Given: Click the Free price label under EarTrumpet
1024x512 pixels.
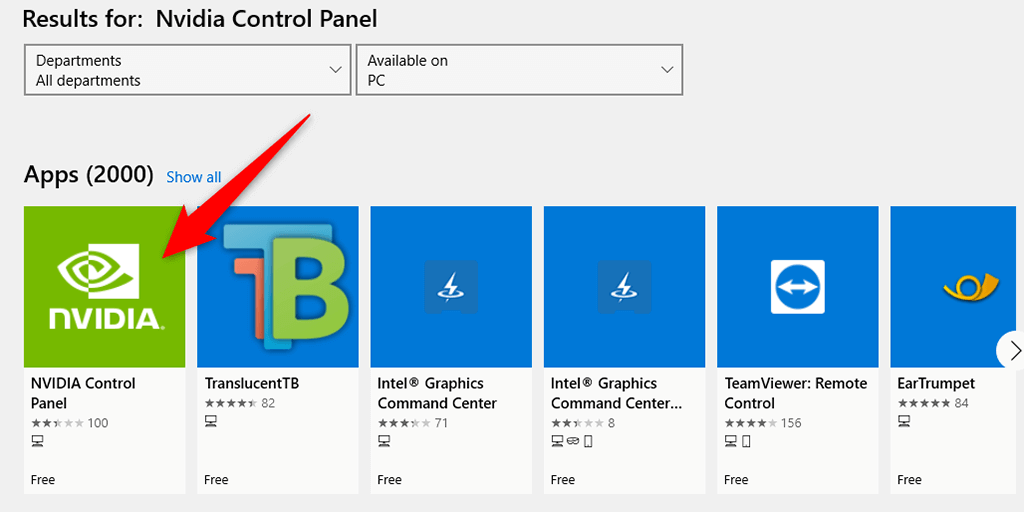Looking at the screenshot, I should point(909,480).
